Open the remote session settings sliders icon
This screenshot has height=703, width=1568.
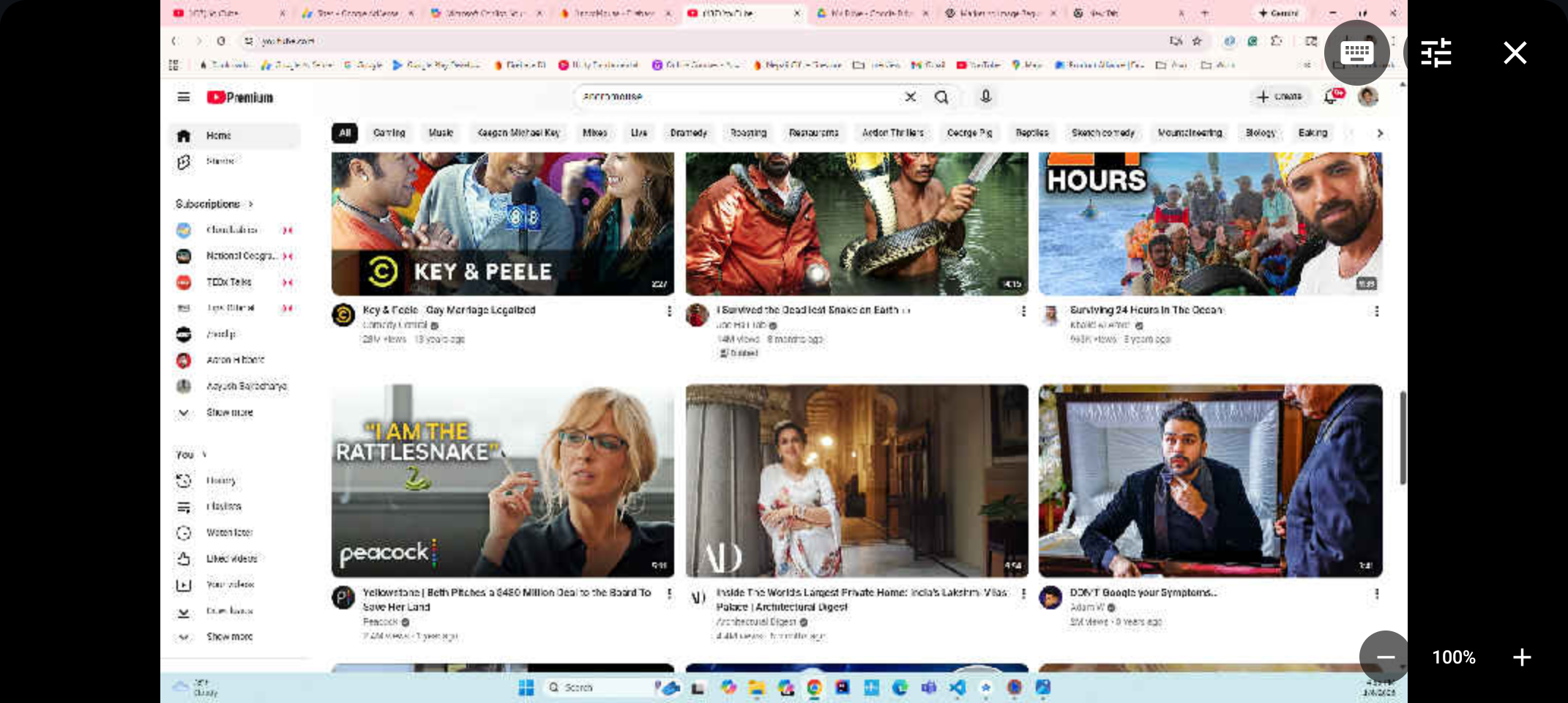pos(1436,53)
